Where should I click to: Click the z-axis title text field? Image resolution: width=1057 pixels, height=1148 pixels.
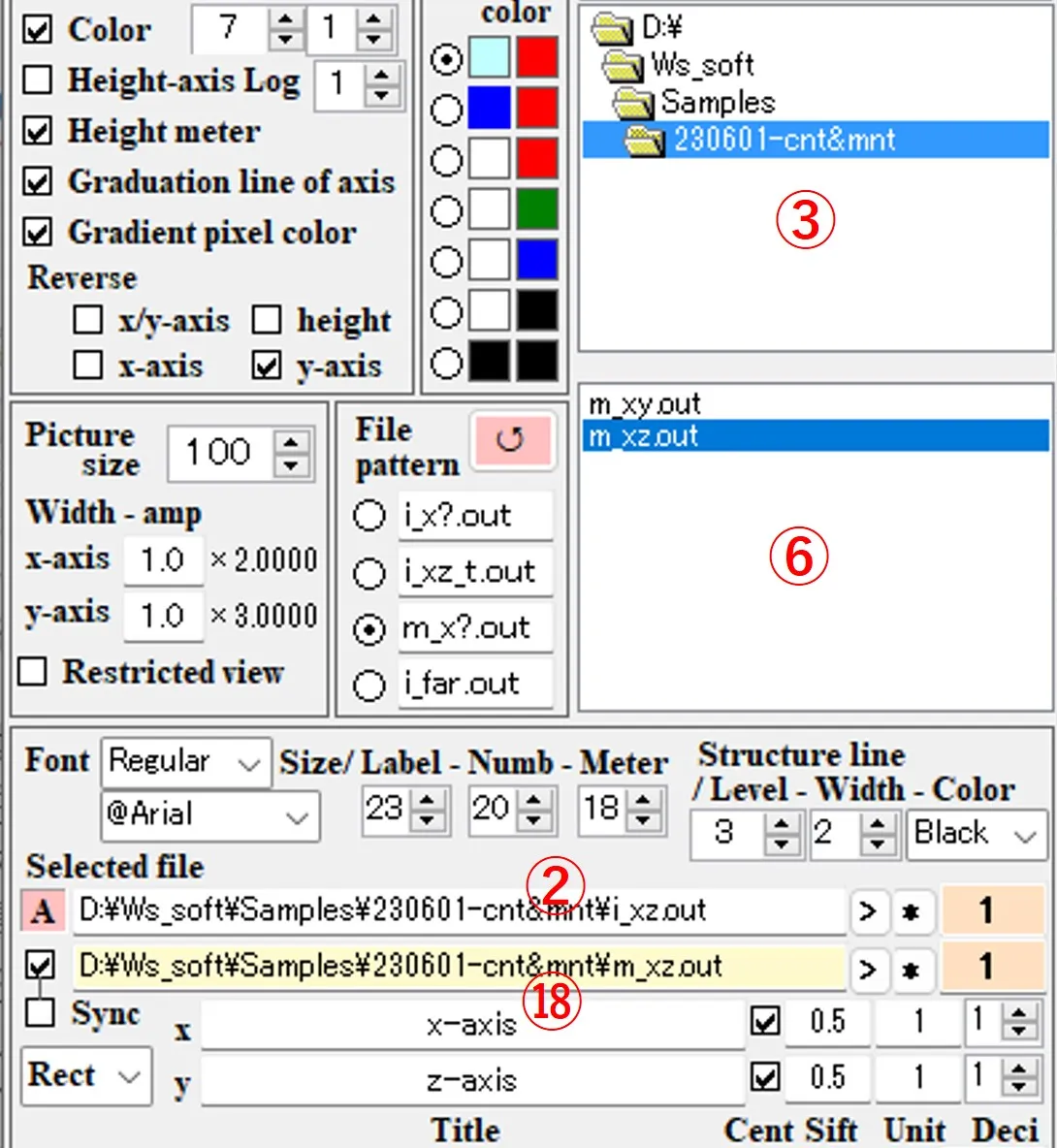(x=473, y=1081)
